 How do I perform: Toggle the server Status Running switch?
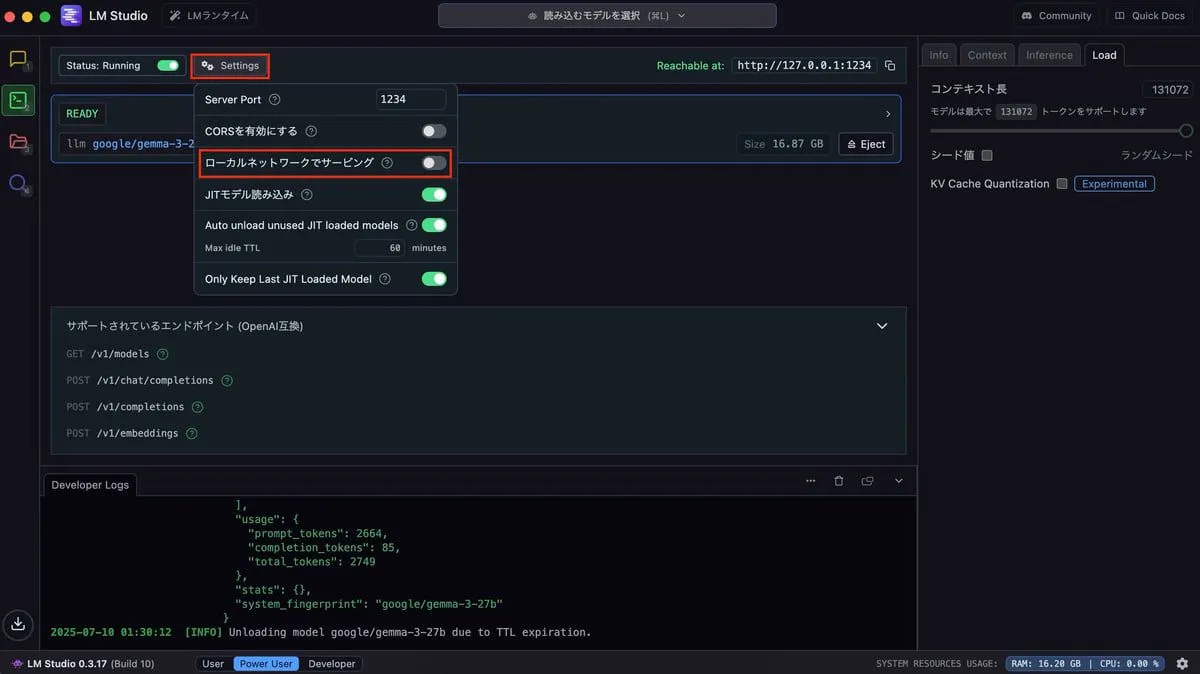168,66
